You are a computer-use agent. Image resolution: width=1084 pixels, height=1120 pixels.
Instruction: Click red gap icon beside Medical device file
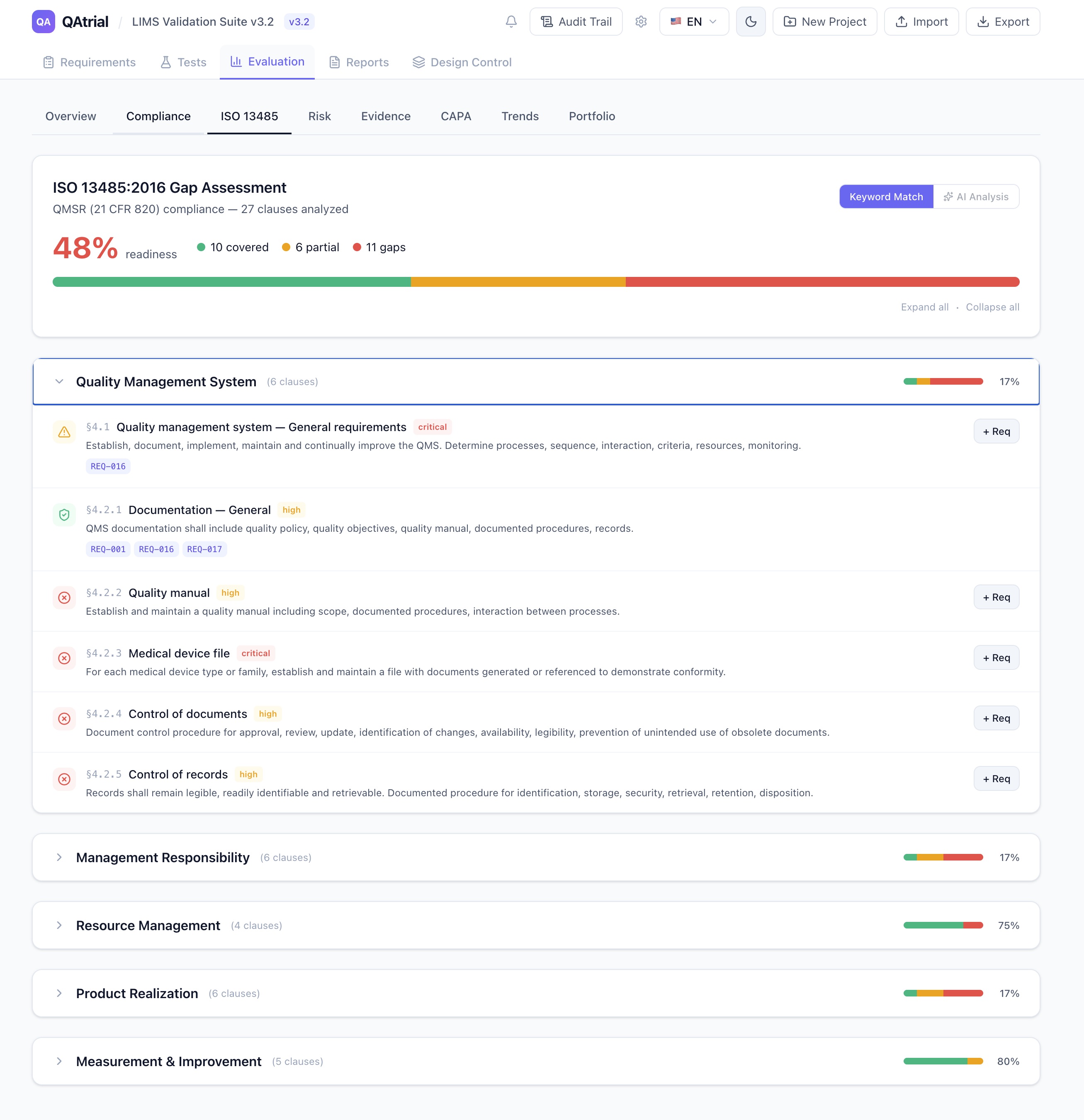(x=65, y=658)
